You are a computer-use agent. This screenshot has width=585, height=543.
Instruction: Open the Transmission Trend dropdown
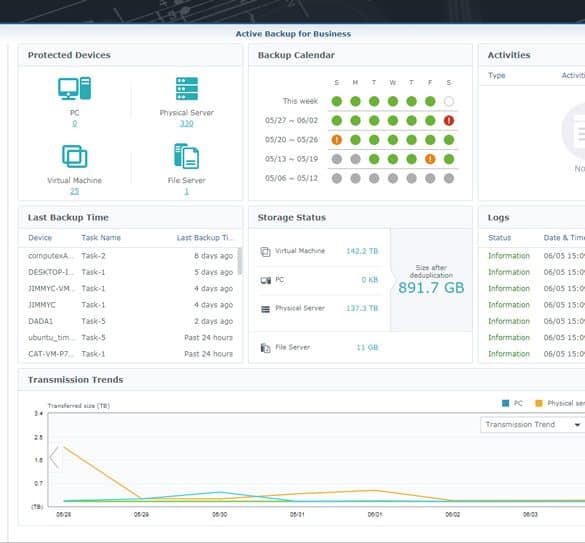532,425
